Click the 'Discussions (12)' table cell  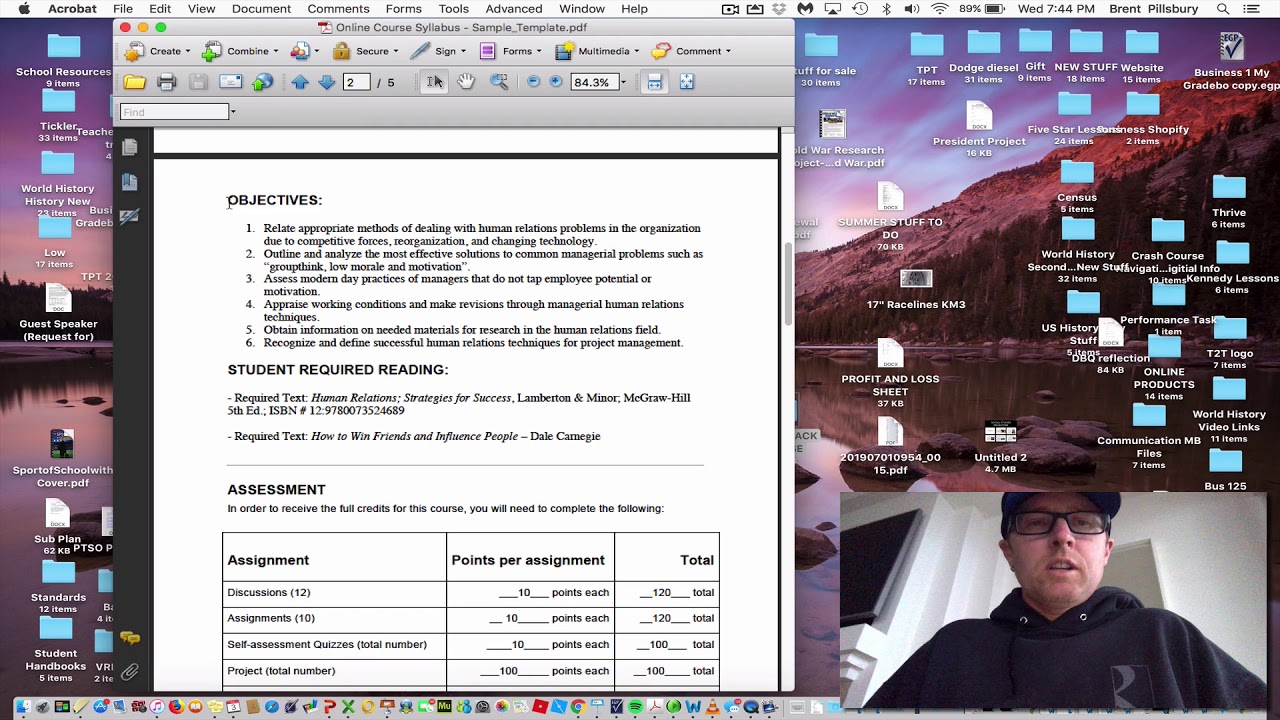[334, 592]
